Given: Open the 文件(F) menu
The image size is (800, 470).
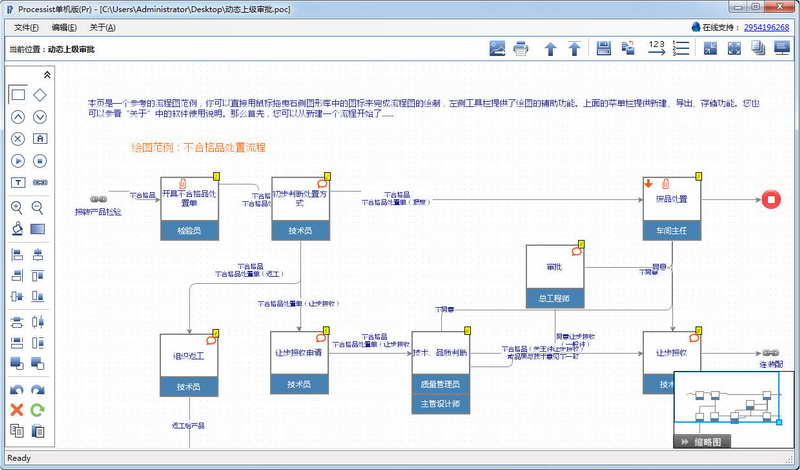Looking at the screenshot, I should [x=26, y=28].
